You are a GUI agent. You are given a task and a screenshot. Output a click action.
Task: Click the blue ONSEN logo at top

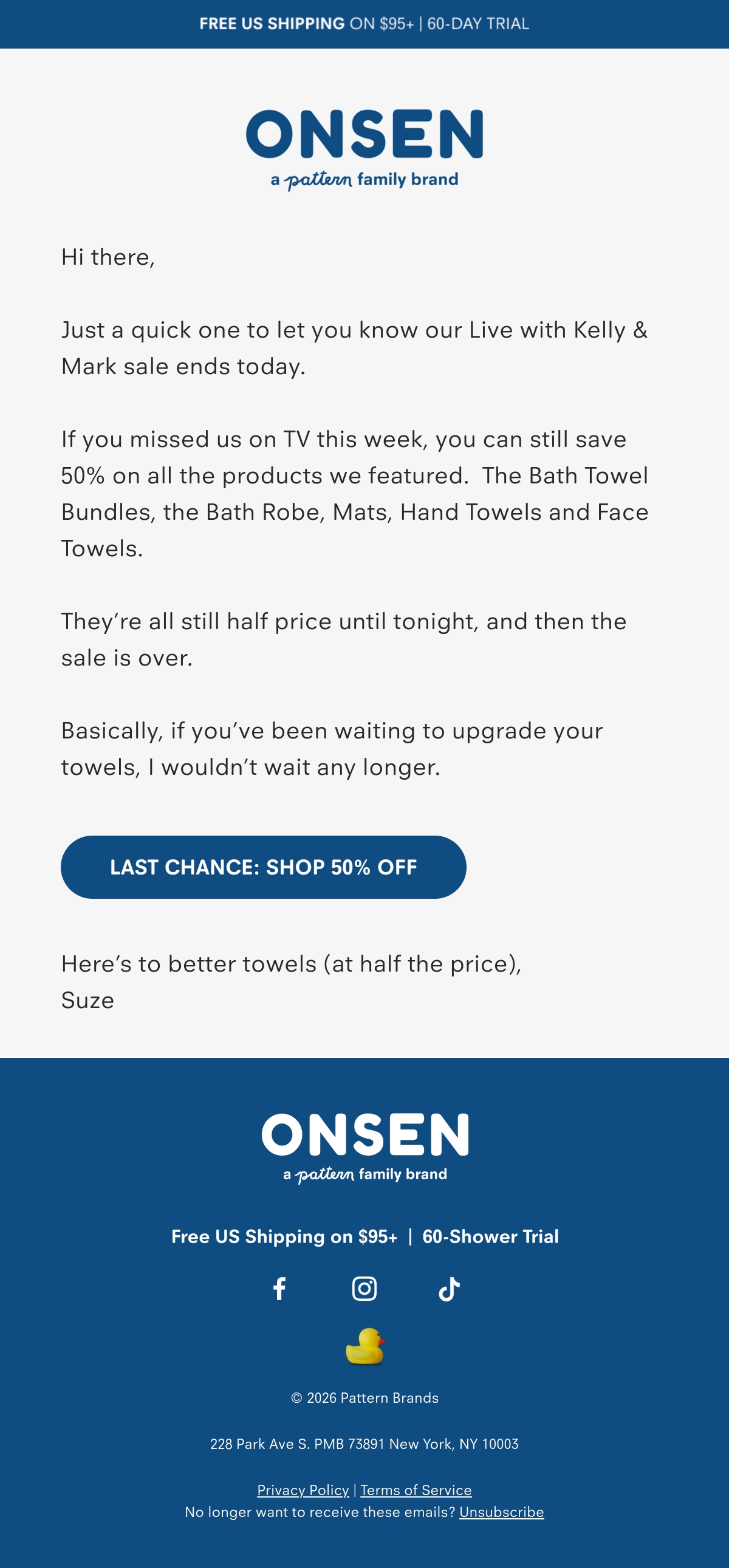[364, 134]
